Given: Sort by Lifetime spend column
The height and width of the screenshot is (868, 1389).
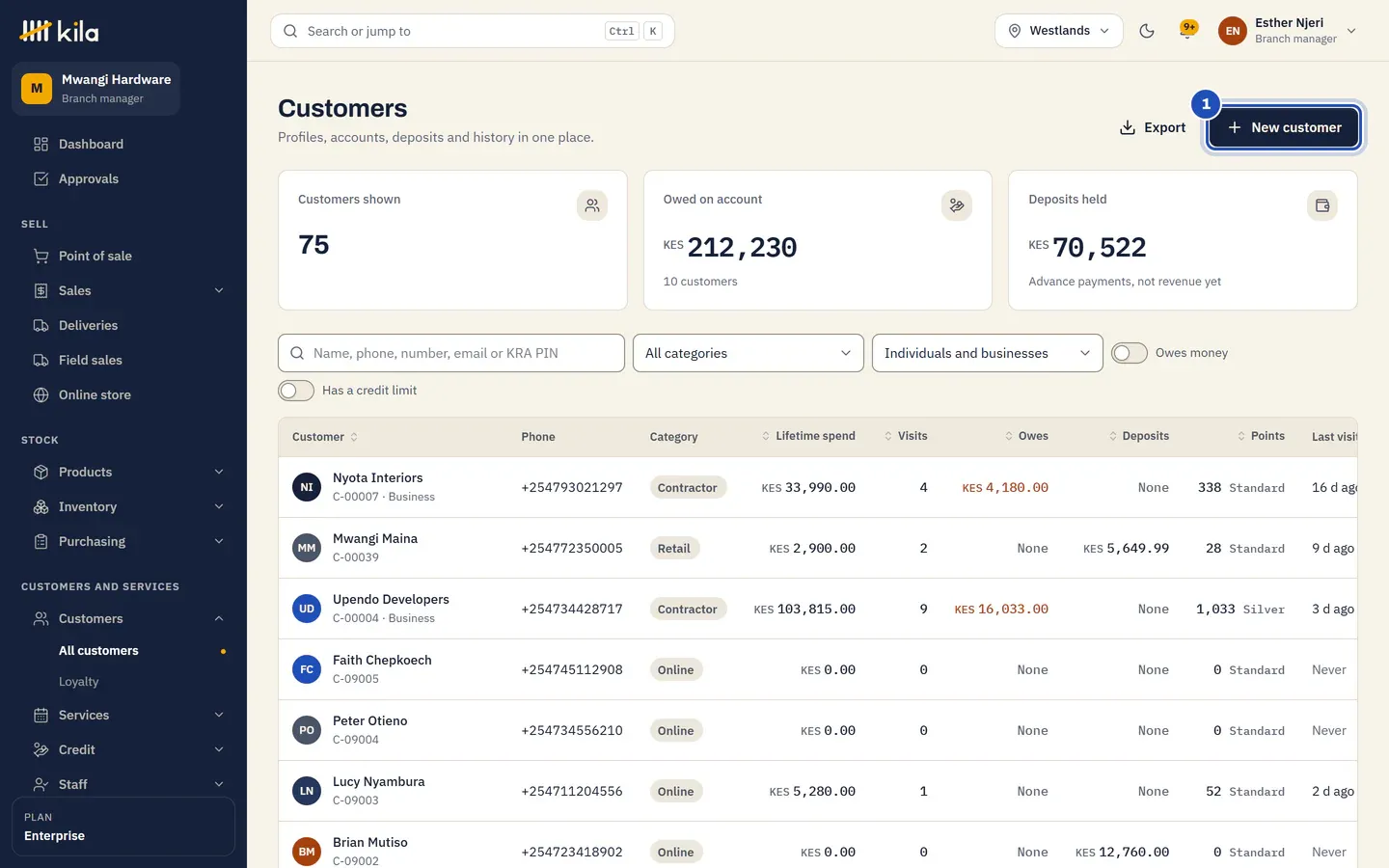Looking at the screenshot, I should [808, 436].
